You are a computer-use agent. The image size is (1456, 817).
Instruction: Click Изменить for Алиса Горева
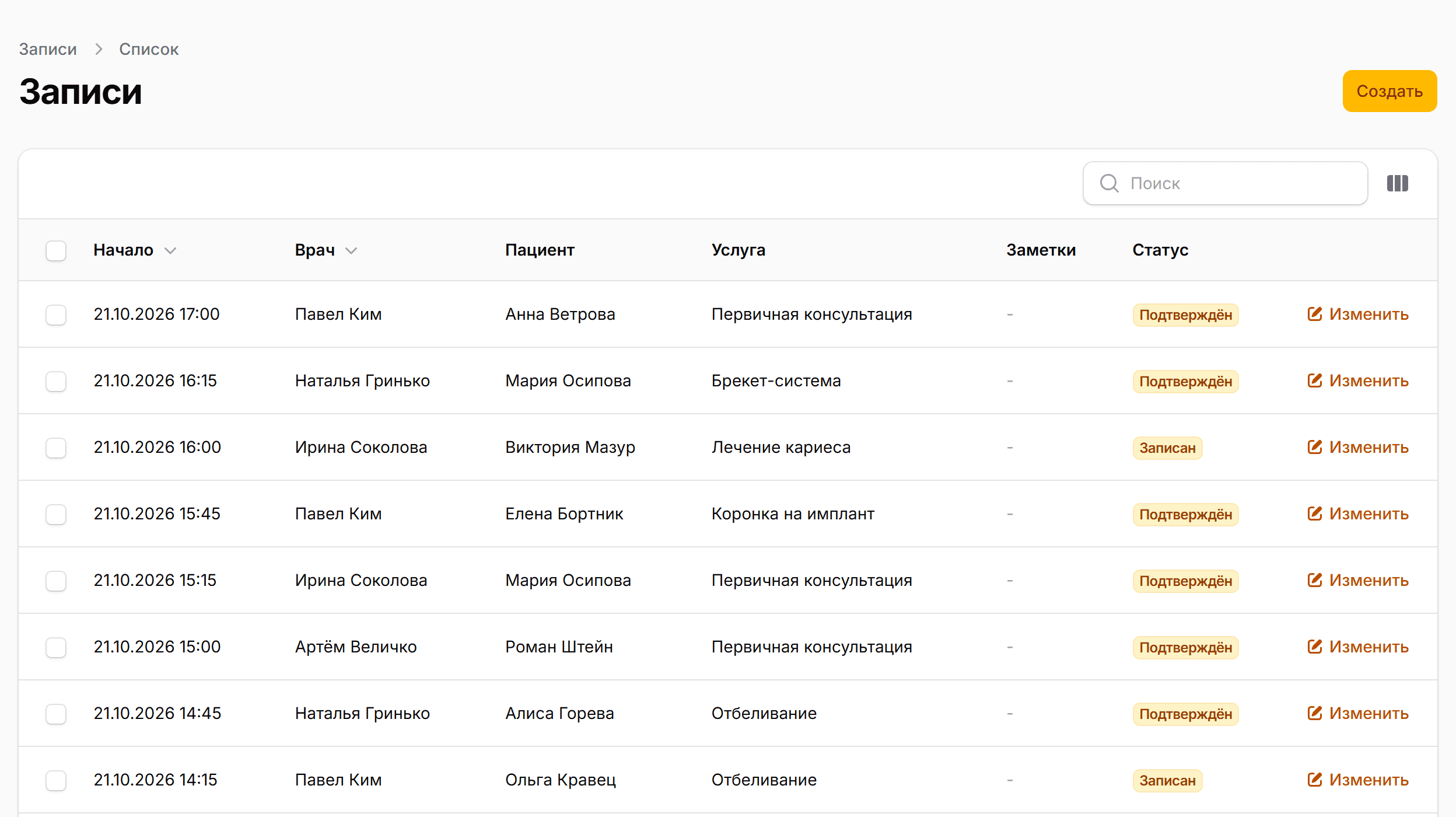(1358, 714)
